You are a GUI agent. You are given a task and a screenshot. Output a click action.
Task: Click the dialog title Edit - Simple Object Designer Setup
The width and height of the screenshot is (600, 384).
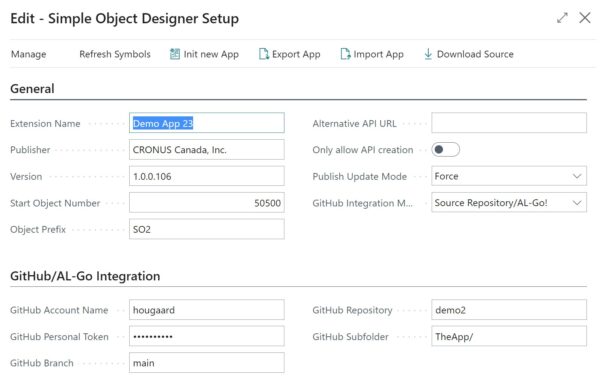[124, 18]
